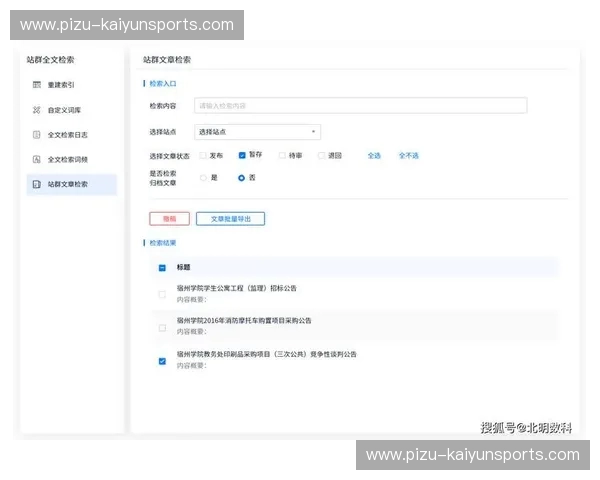600x480 pixels.
Task: Select 否 for archived article search
Action: (x=241, y=178)
